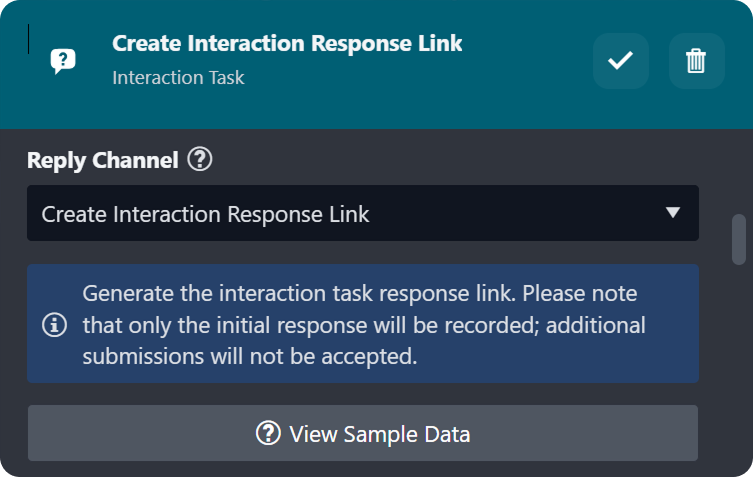
Task: Open the Reply Channel help question mark
Action: point(200,159)
